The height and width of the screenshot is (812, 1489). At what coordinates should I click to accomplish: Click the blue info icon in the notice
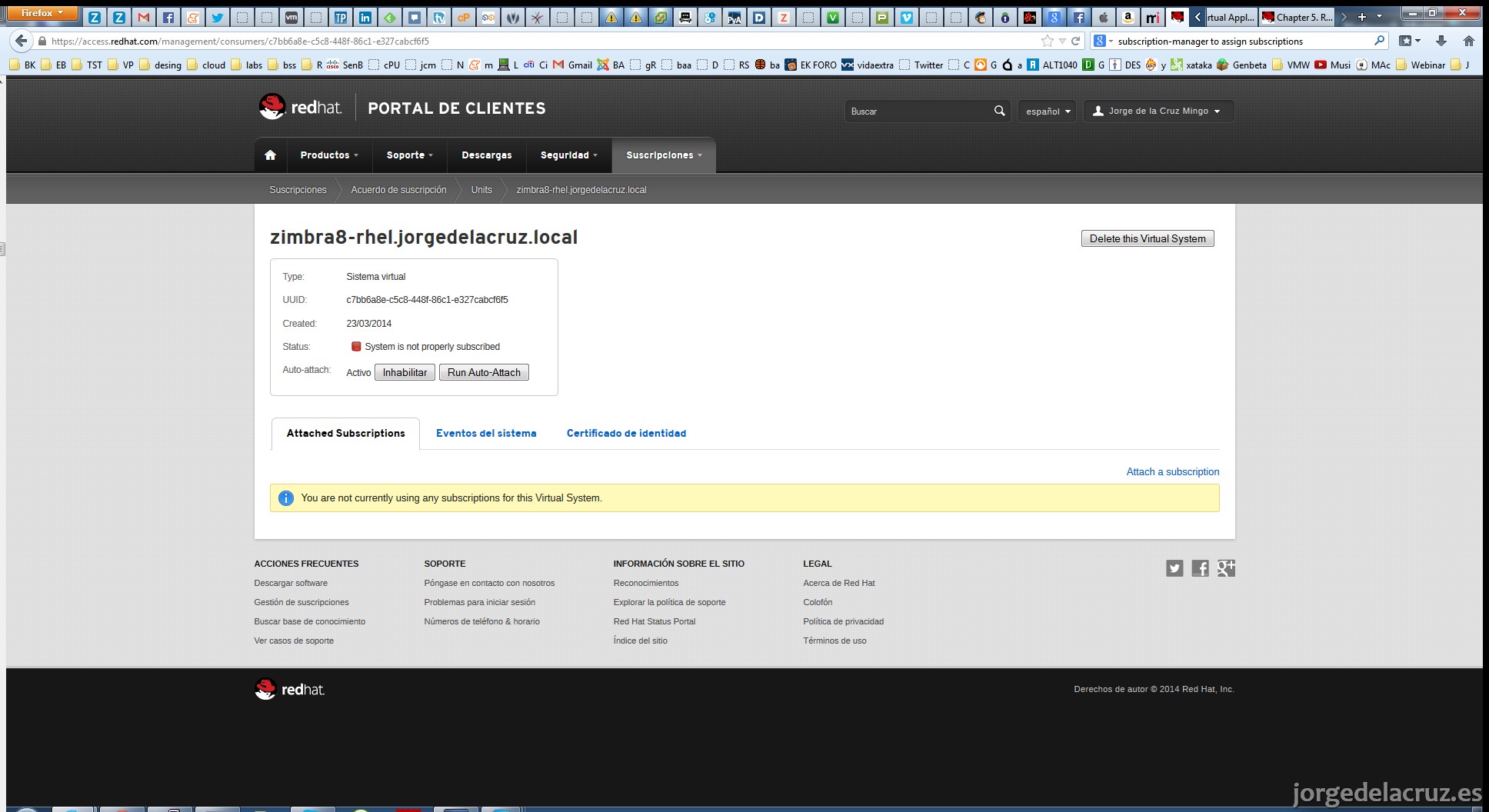(285, 498)
